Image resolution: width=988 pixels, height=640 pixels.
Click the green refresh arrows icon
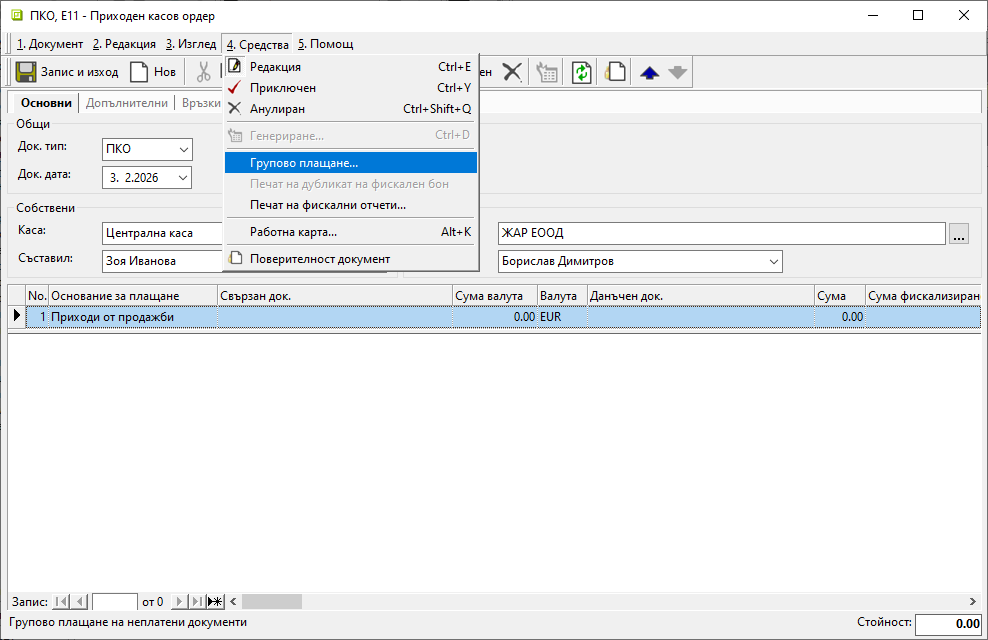coord(582,72)
